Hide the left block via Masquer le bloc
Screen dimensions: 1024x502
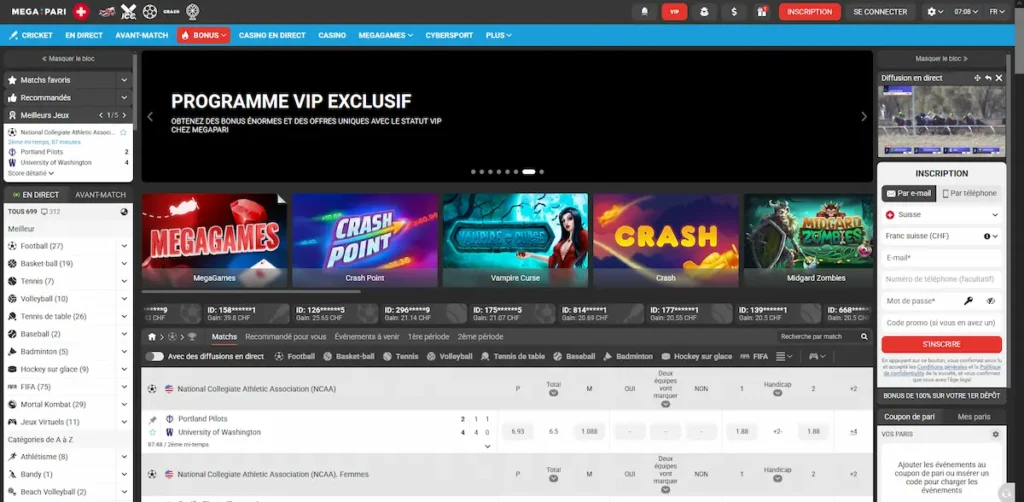[x=68, y=59]
